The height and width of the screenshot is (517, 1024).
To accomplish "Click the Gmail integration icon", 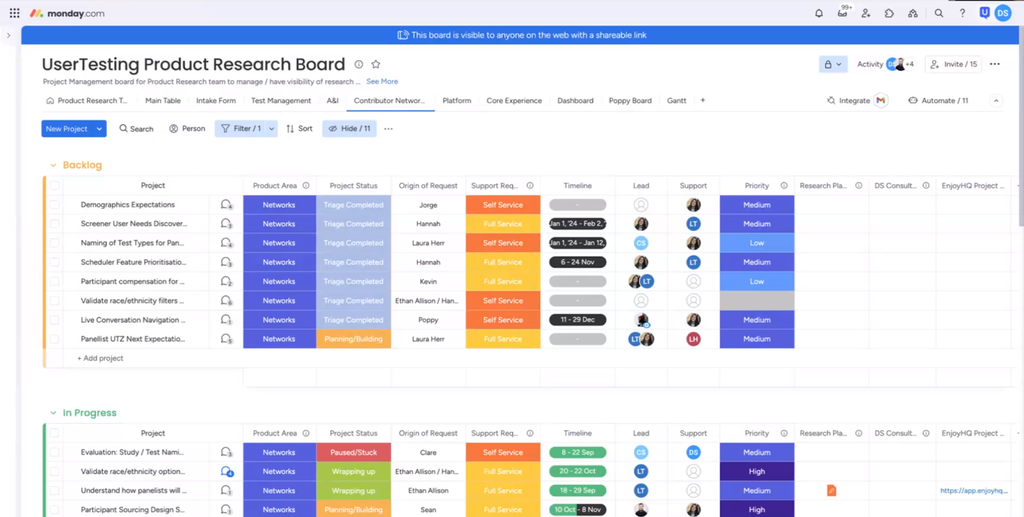I will (881, 101).
